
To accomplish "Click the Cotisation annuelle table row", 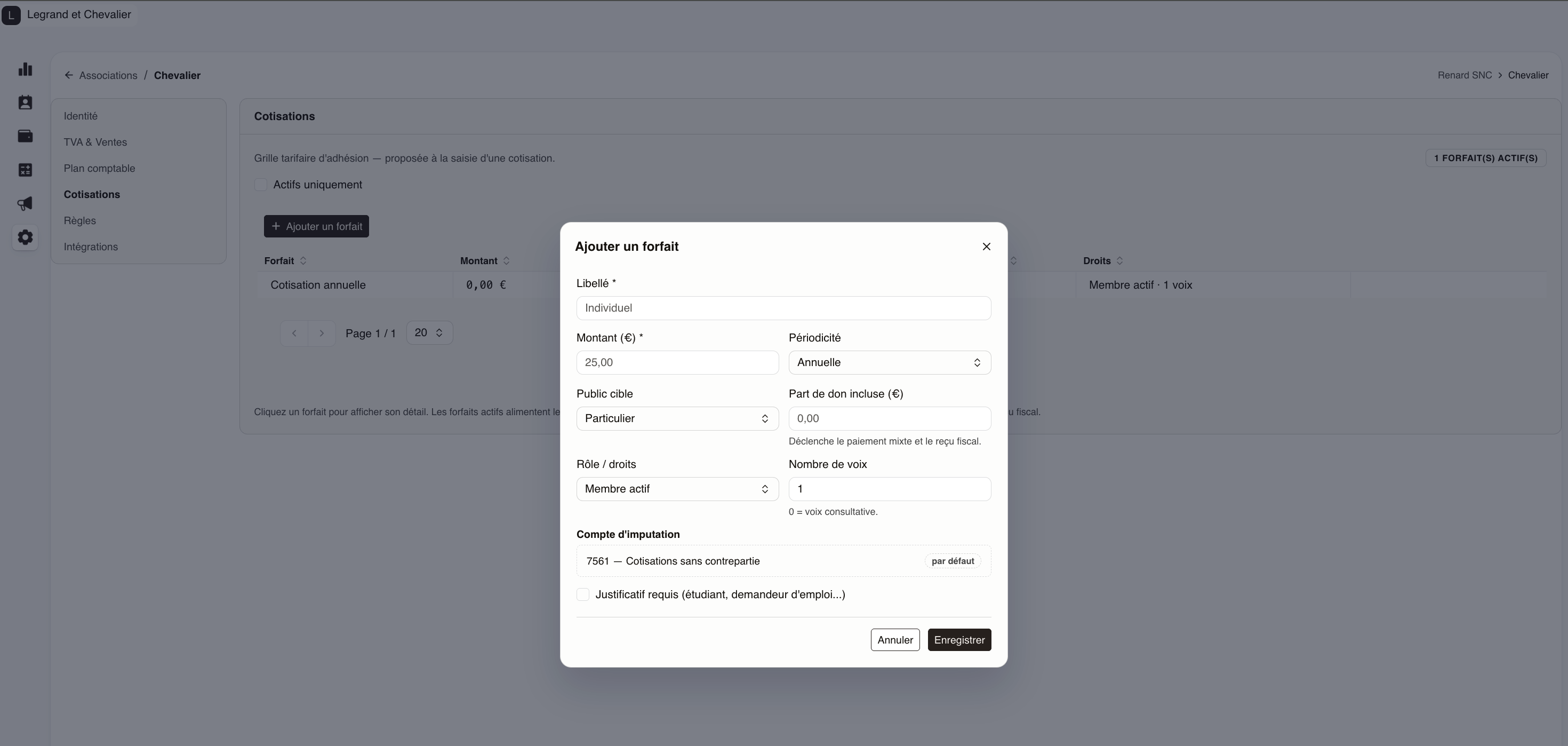I will 901,285.
